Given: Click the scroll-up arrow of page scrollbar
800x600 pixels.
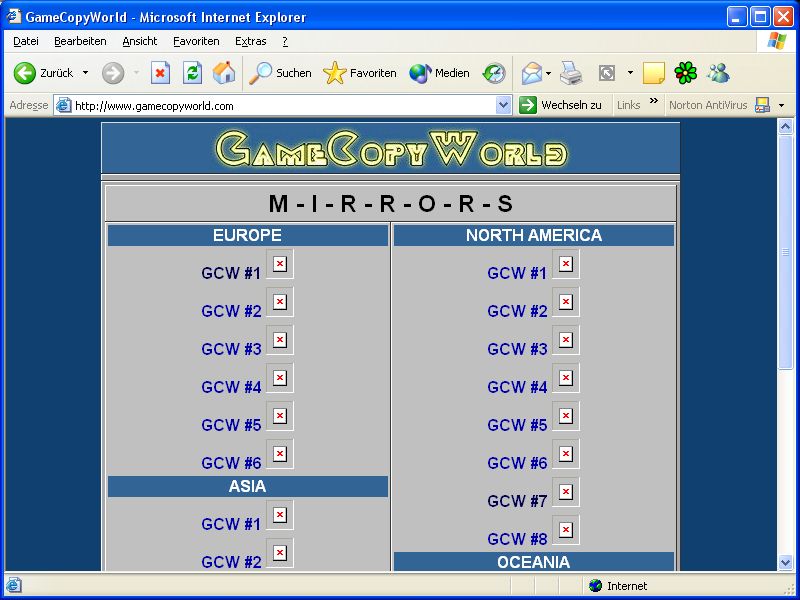Looking at the screenshot, I should click(x=785, y=126).
